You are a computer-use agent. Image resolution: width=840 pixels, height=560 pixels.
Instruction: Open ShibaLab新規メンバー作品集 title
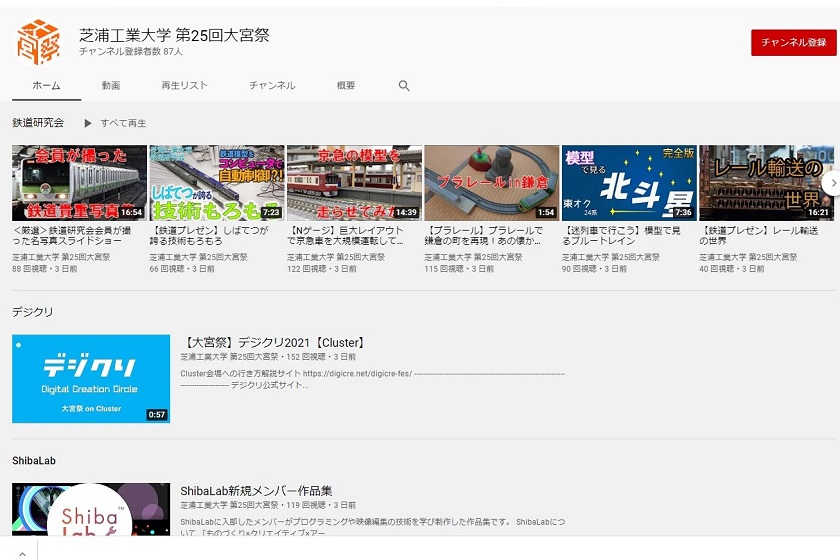point(256,491)
